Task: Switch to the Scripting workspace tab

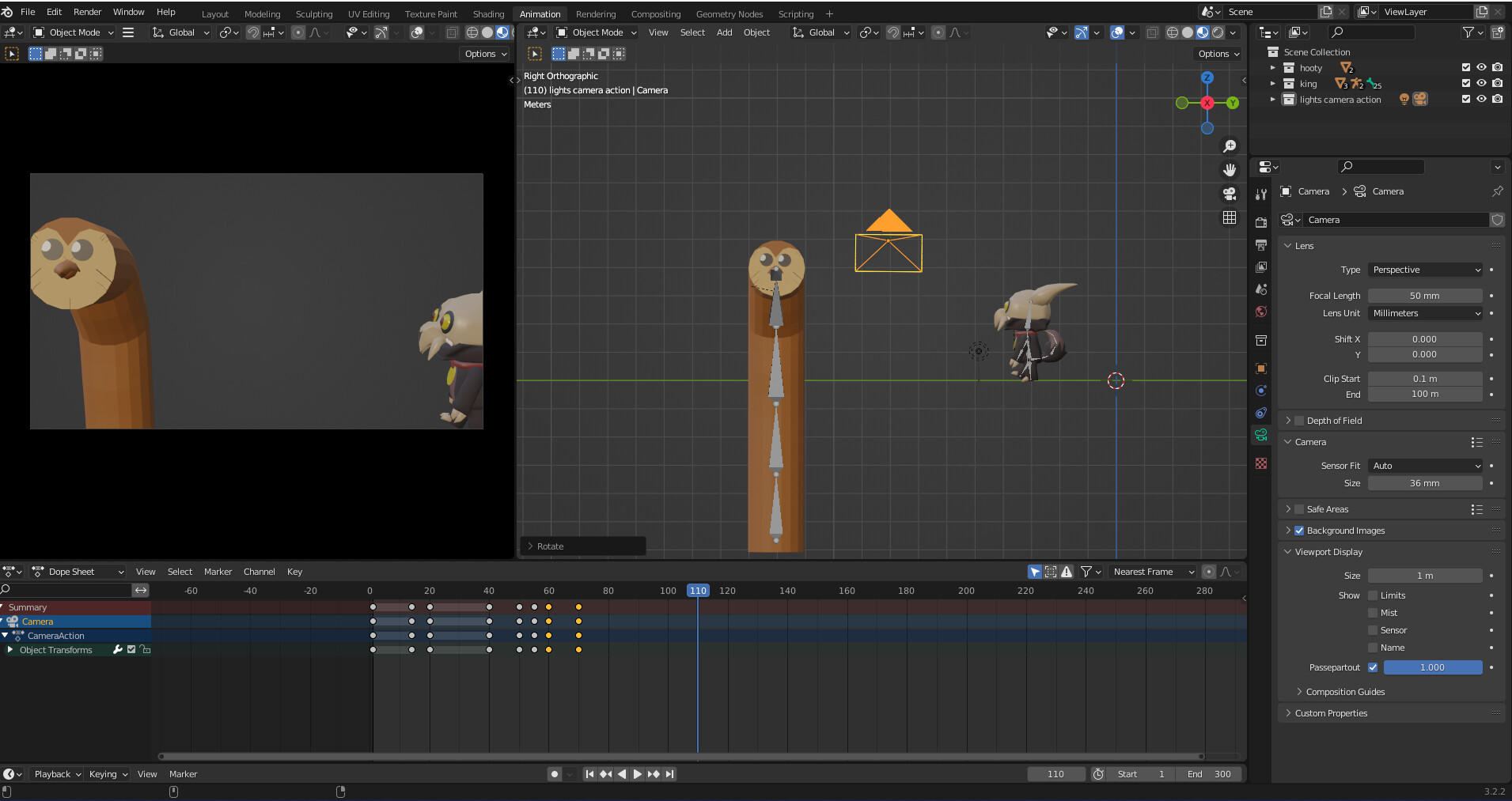Action: click(x=795, y=13)
